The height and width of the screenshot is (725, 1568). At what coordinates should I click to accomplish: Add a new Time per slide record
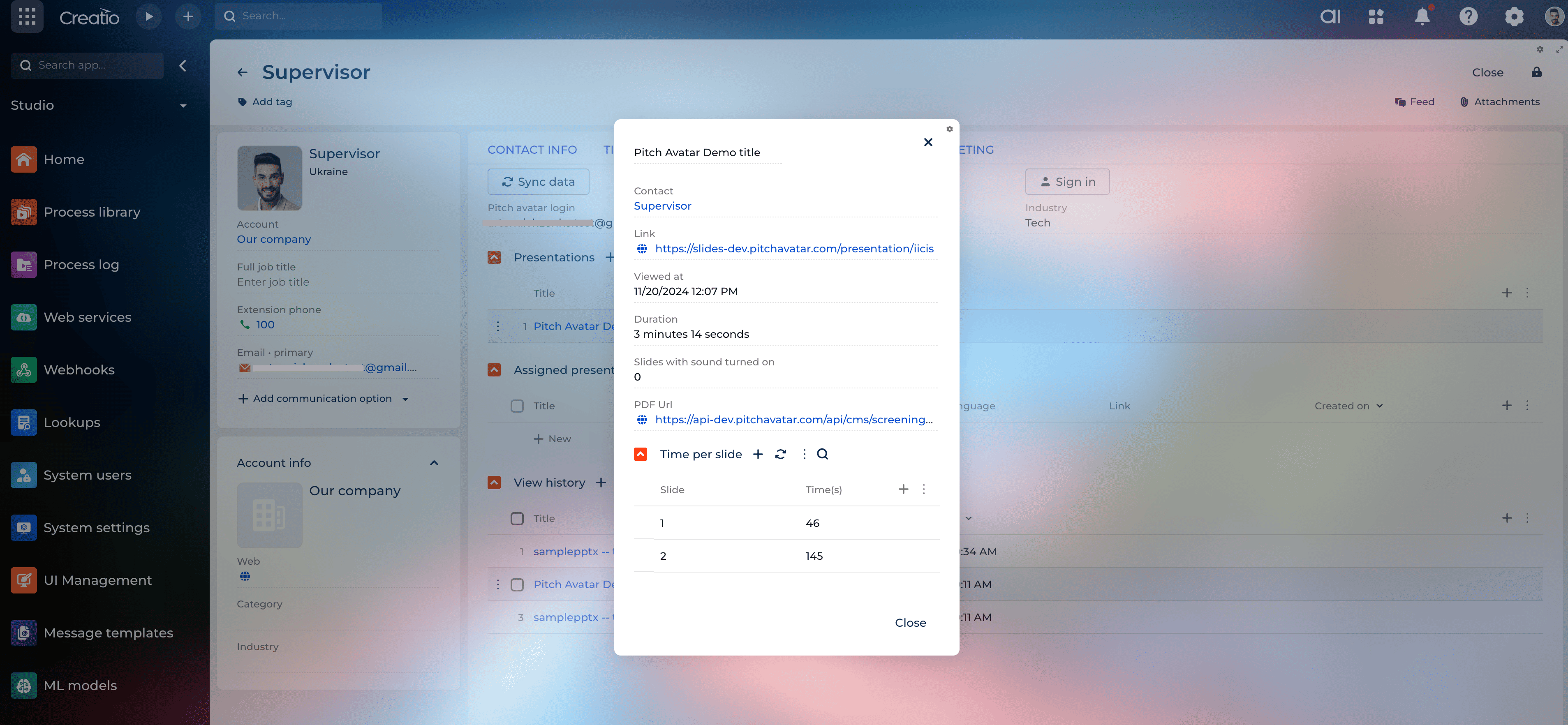pos(758,454)
